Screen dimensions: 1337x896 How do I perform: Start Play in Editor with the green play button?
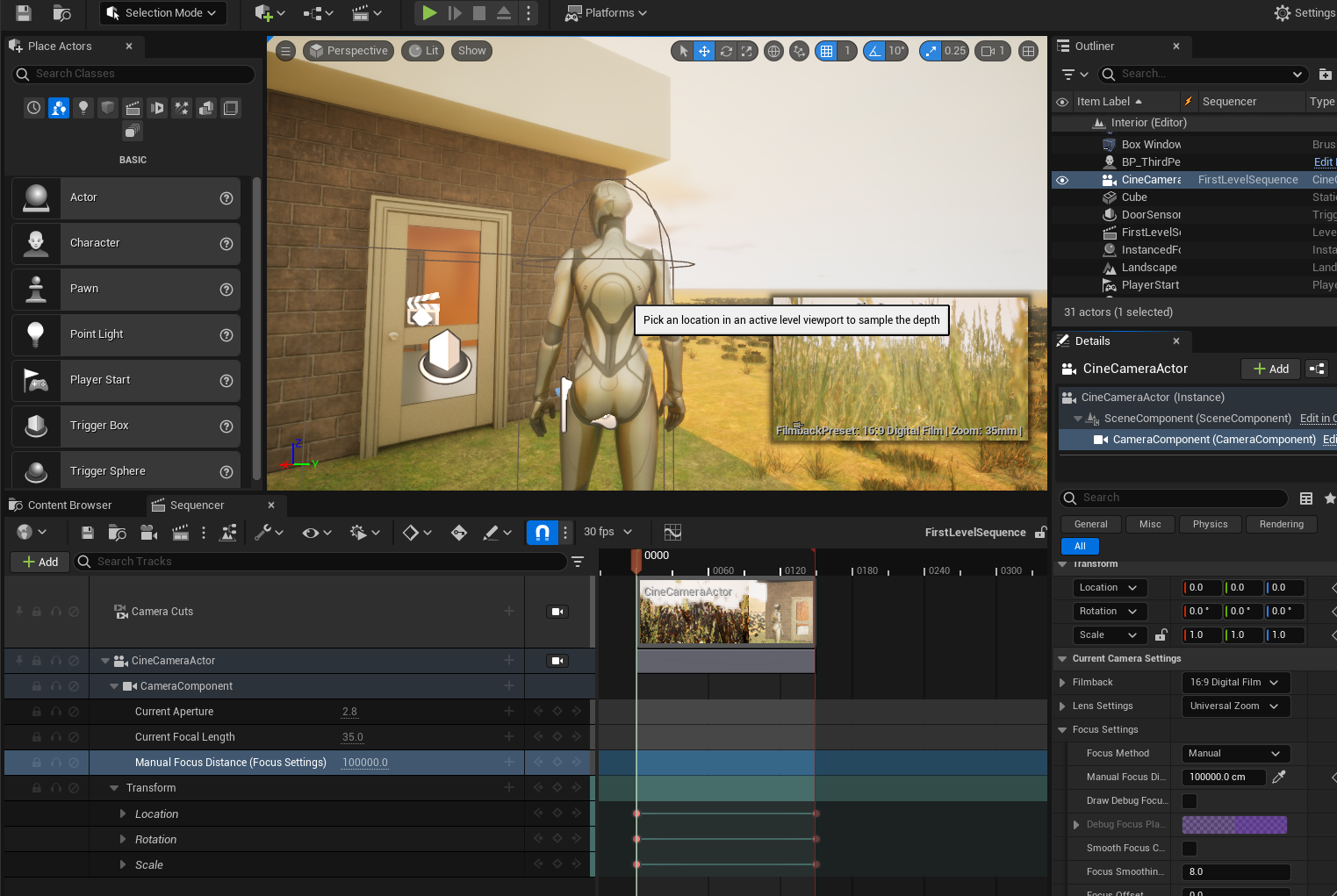click(429, 12)
